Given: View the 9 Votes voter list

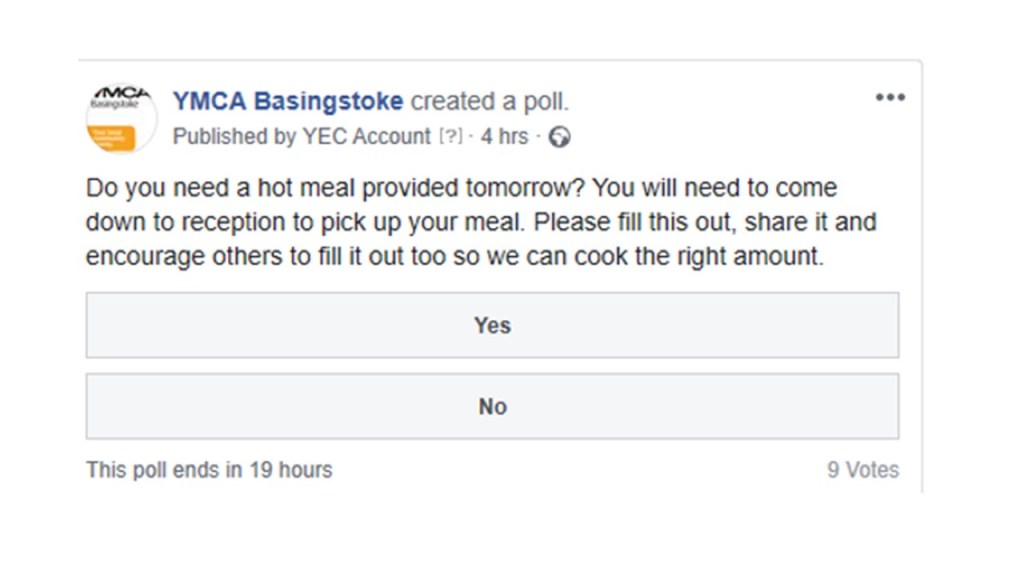Looking at the screenshot, I should (x=862, y=470).
